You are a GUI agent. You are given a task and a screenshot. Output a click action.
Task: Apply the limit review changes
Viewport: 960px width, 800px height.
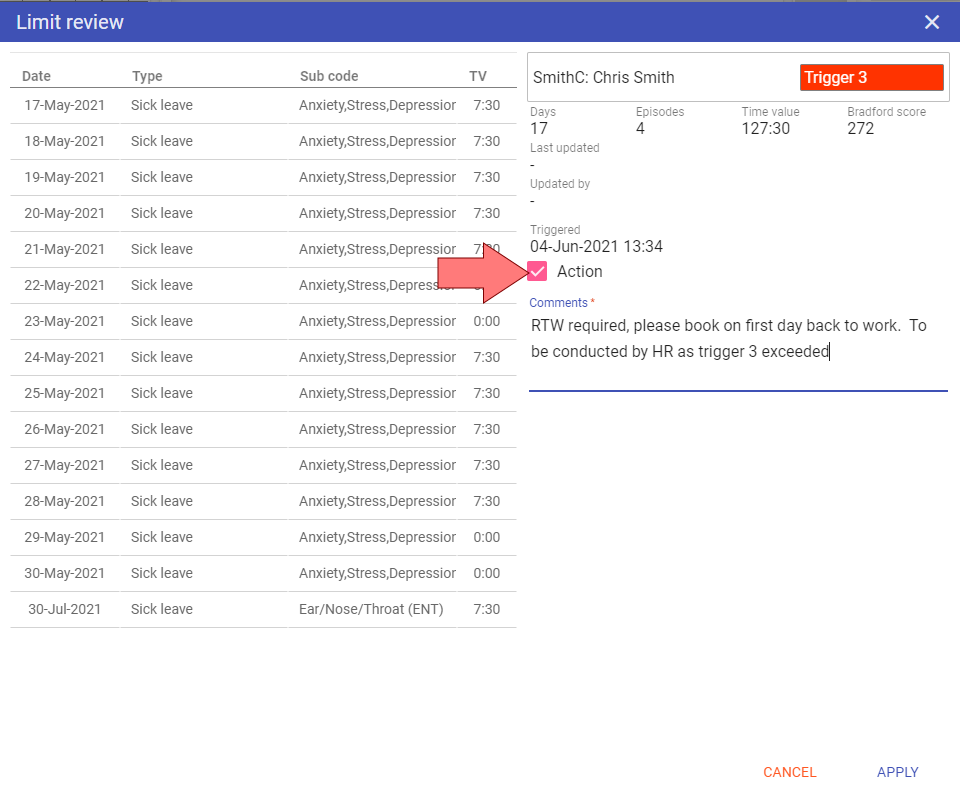click(897, 772)
